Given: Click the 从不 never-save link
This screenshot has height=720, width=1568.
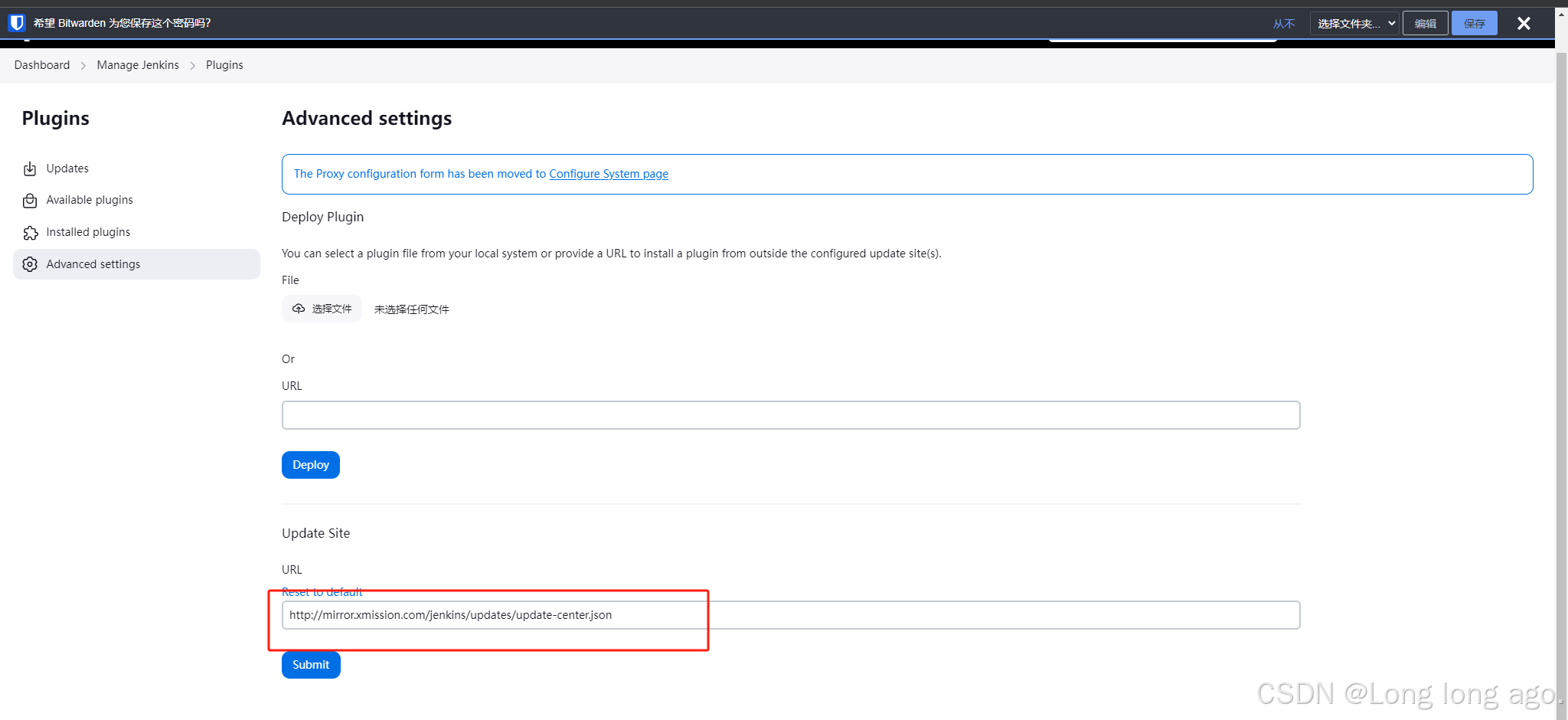Looking at the screenshot, I should coord(1284,24).
